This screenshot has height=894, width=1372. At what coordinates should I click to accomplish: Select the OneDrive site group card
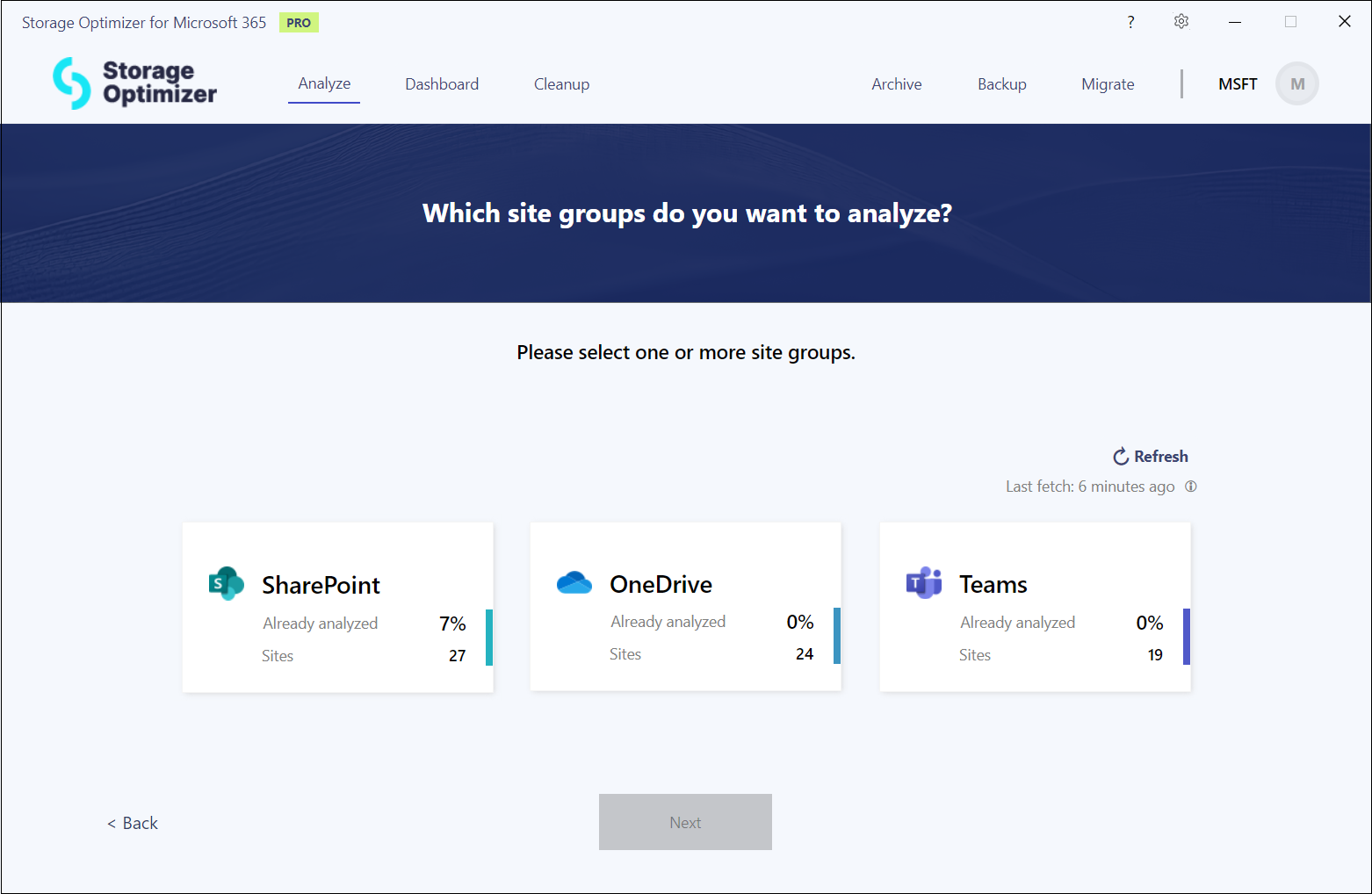click(x=685, y=607)
